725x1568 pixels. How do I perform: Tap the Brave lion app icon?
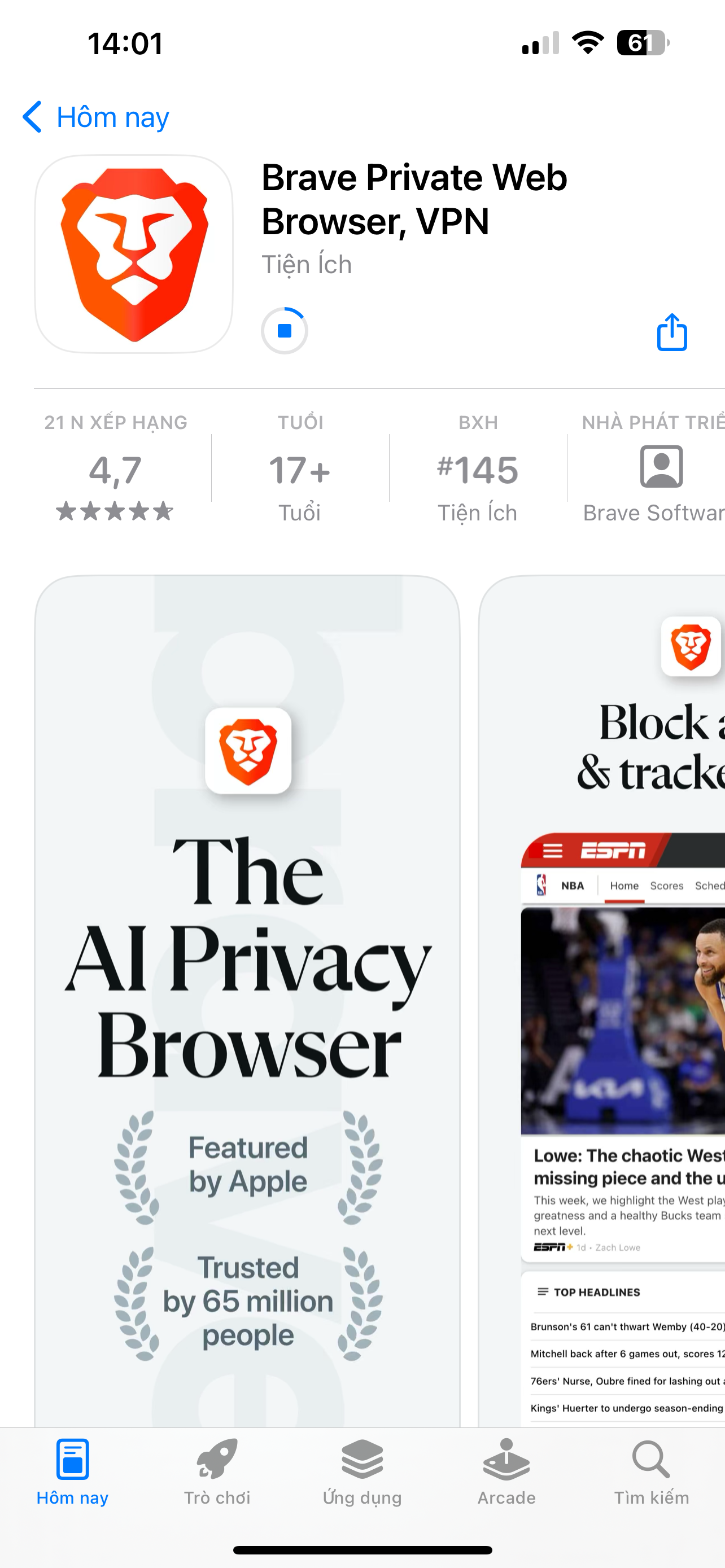[134, 254]
